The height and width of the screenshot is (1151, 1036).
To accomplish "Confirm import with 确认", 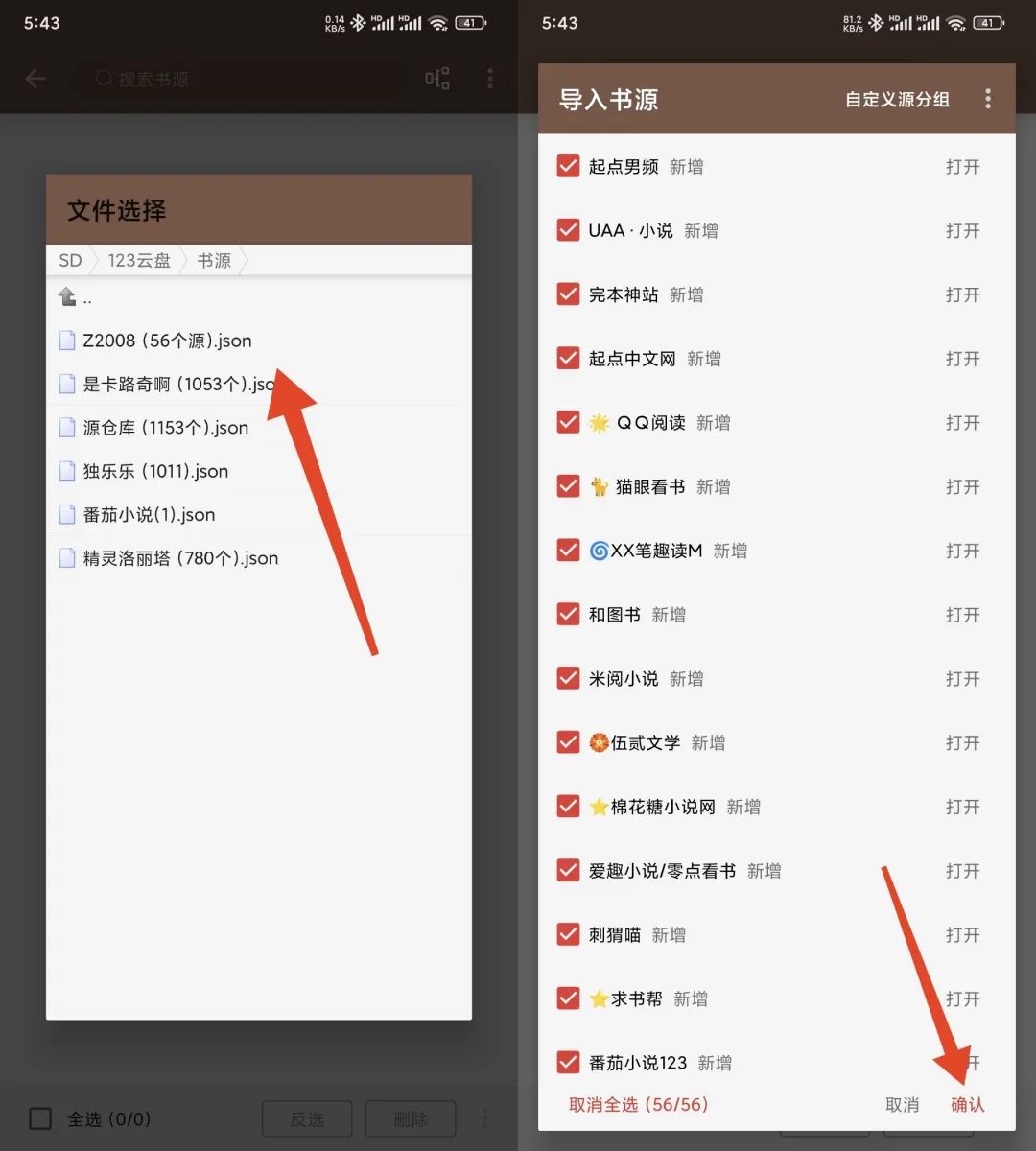I will (x=967, y=1105).
